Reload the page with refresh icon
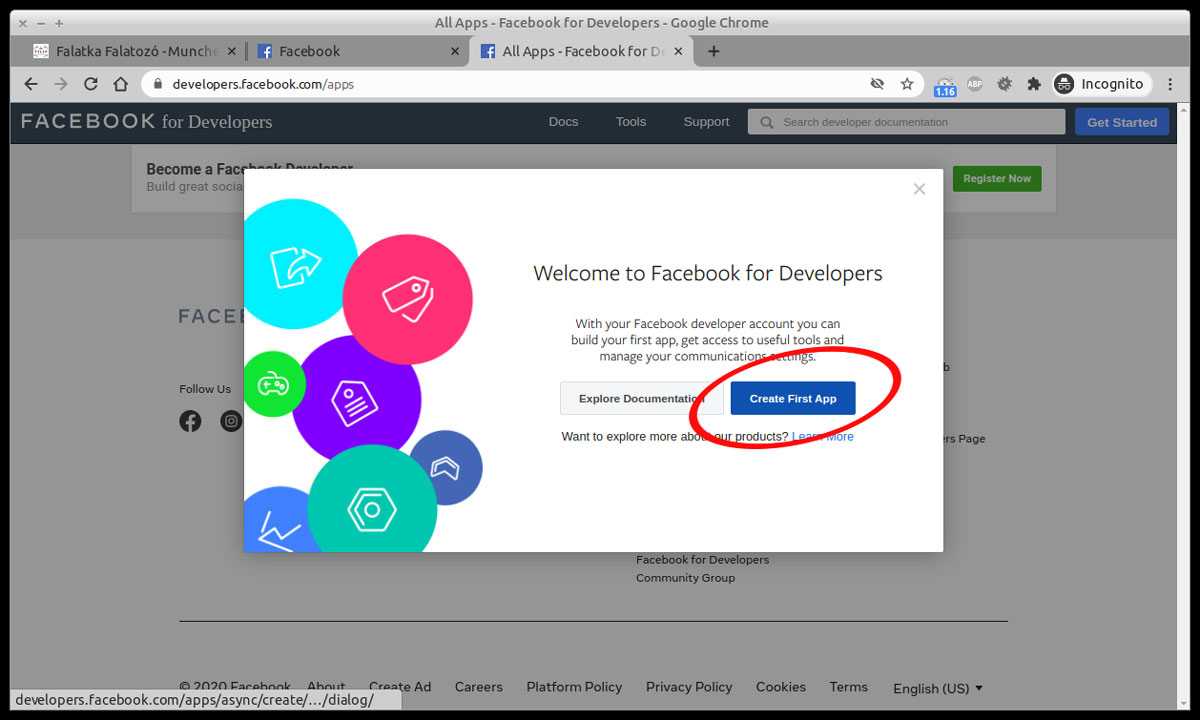The image size is (1200, 720). (x=91, y=84)
